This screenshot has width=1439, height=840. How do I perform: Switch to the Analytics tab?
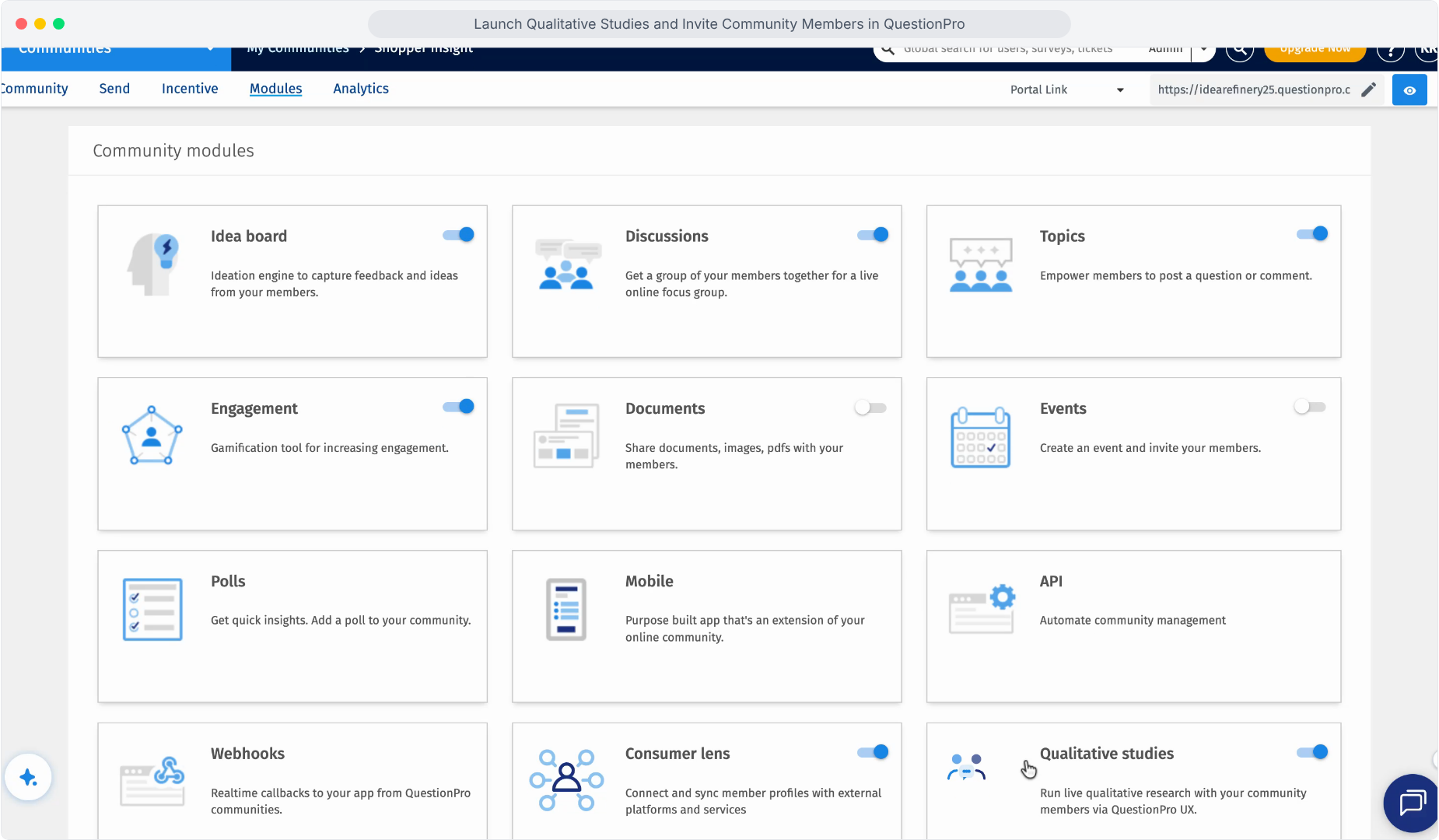point(361,89)
